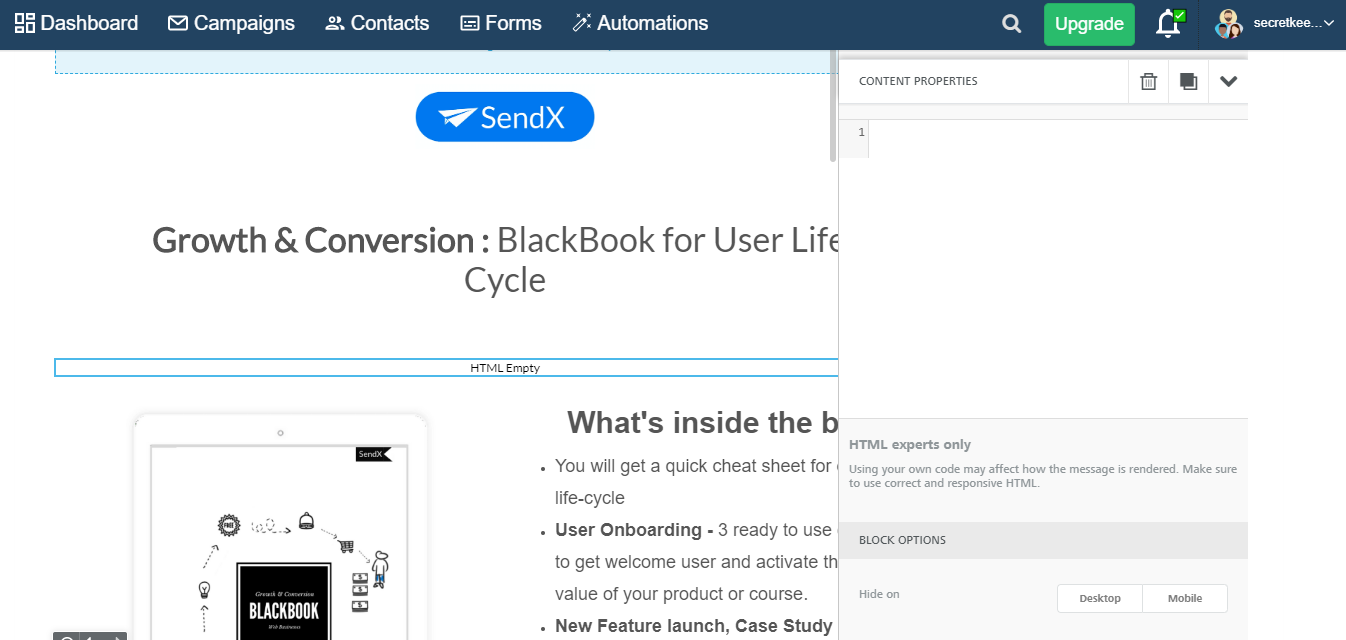Expand the secretkee account dropdown
Viewport: 1346px width, 640px height.
(x=1274, y=24)
